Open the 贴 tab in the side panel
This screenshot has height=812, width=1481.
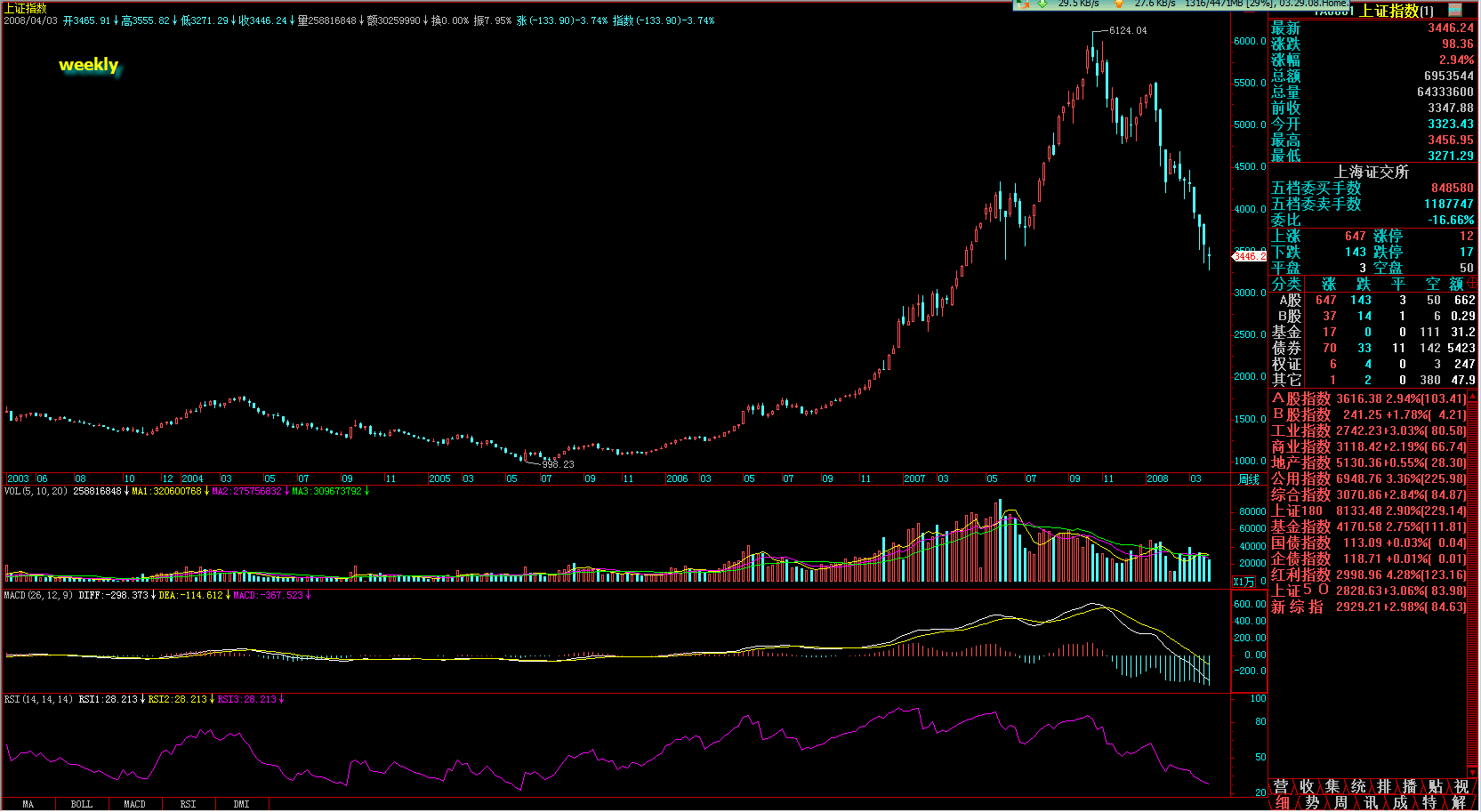[1436, 786]
